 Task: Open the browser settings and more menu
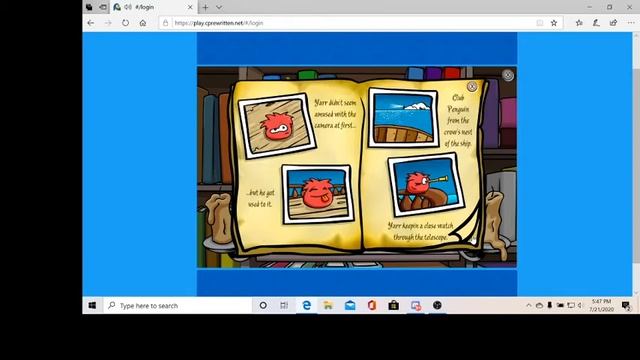631,23
